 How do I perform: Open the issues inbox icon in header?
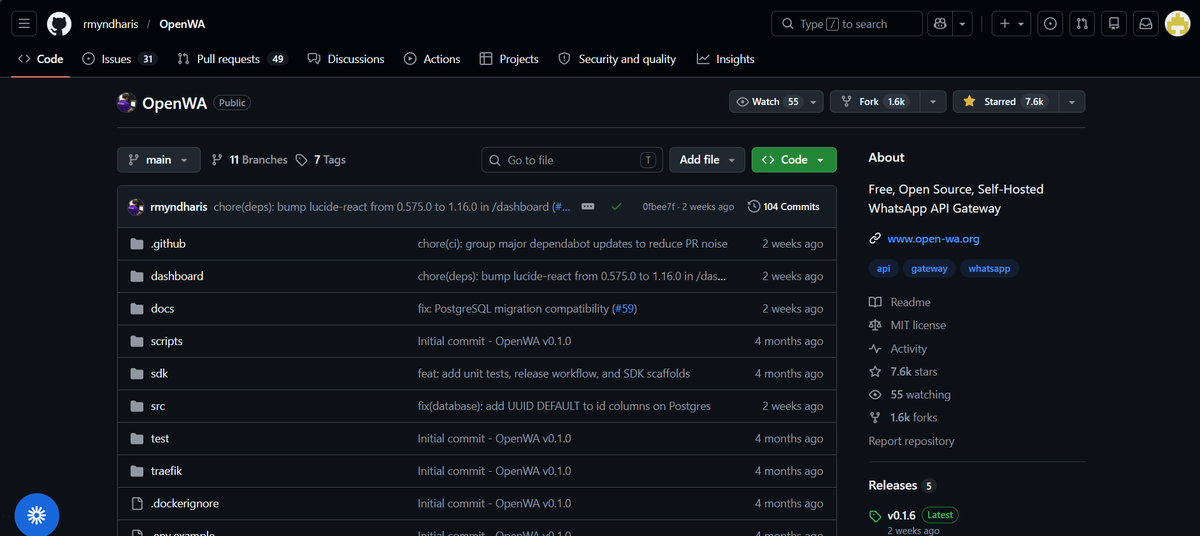pos(1050,24)
